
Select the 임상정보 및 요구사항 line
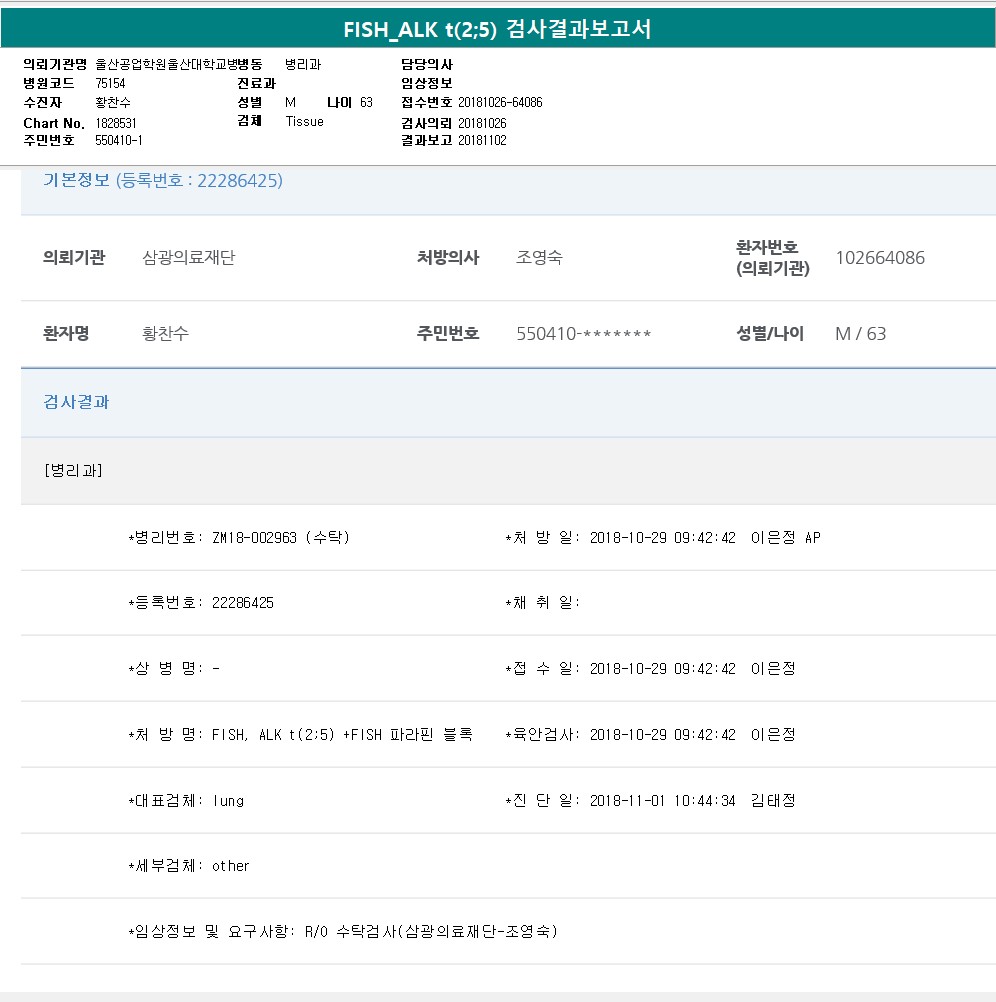(342, 932)
